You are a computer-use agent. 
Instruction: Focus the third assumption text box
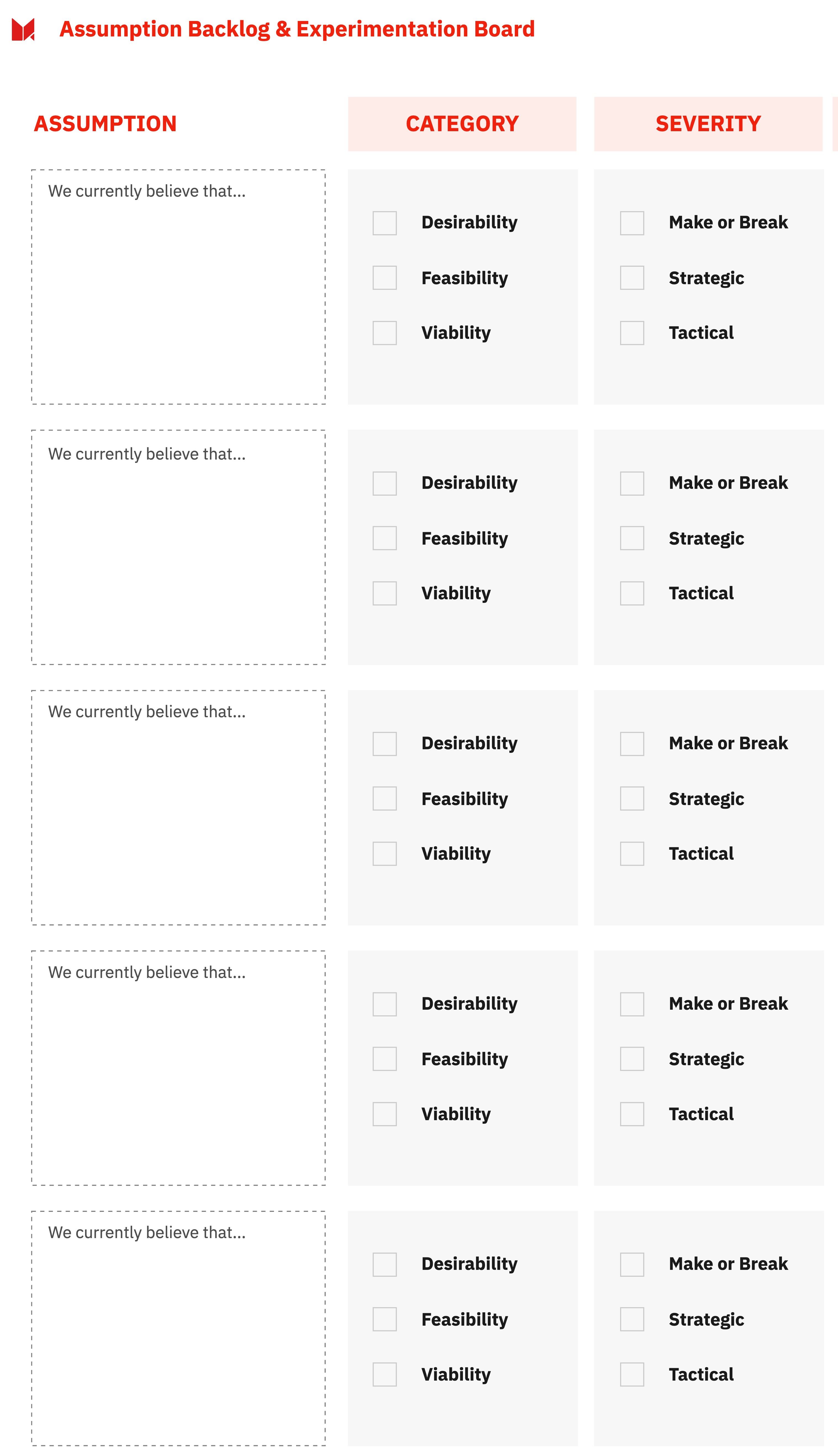[178, 808]
